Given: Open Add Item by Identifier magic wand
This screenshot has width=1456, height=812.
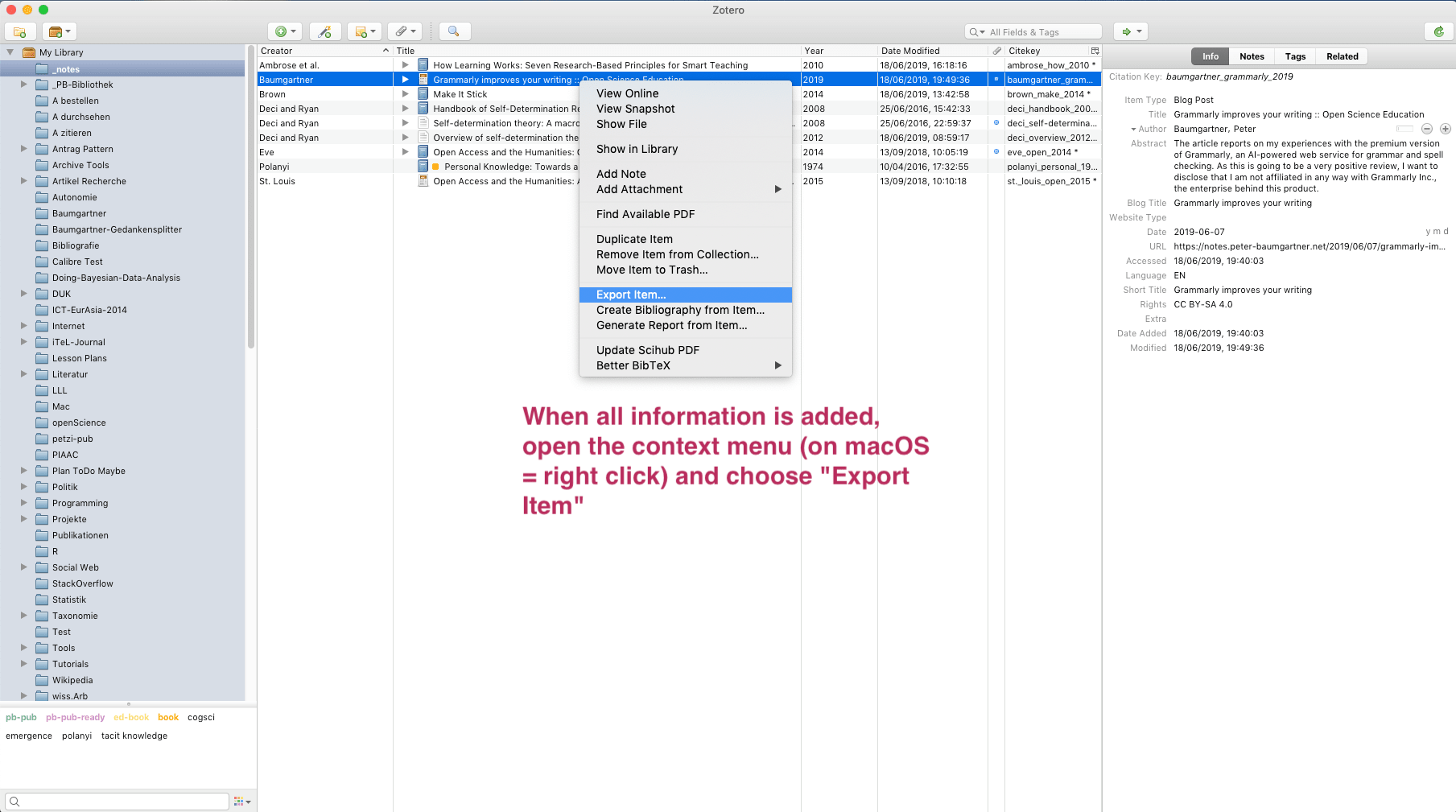Looking at the screenshot, I should (x=325, y=31).
